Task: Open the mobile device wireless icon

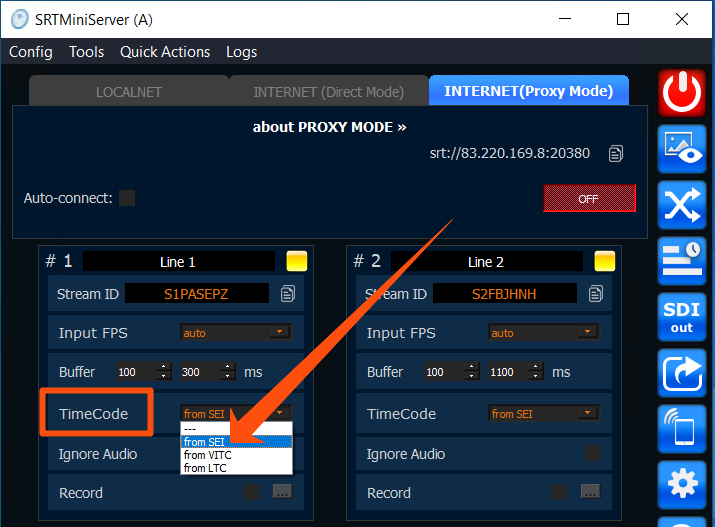Action: click(x=682, y=429)
